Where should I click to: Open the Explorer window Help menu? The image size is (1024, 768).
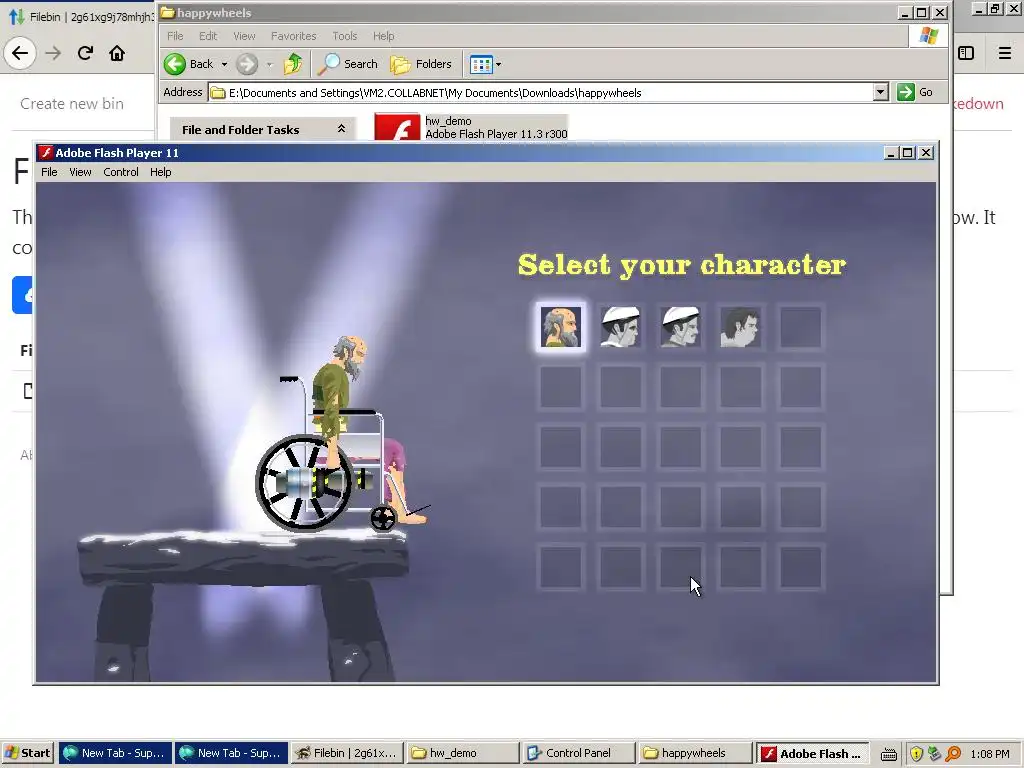pyautogui.click(x=383, y=36)
